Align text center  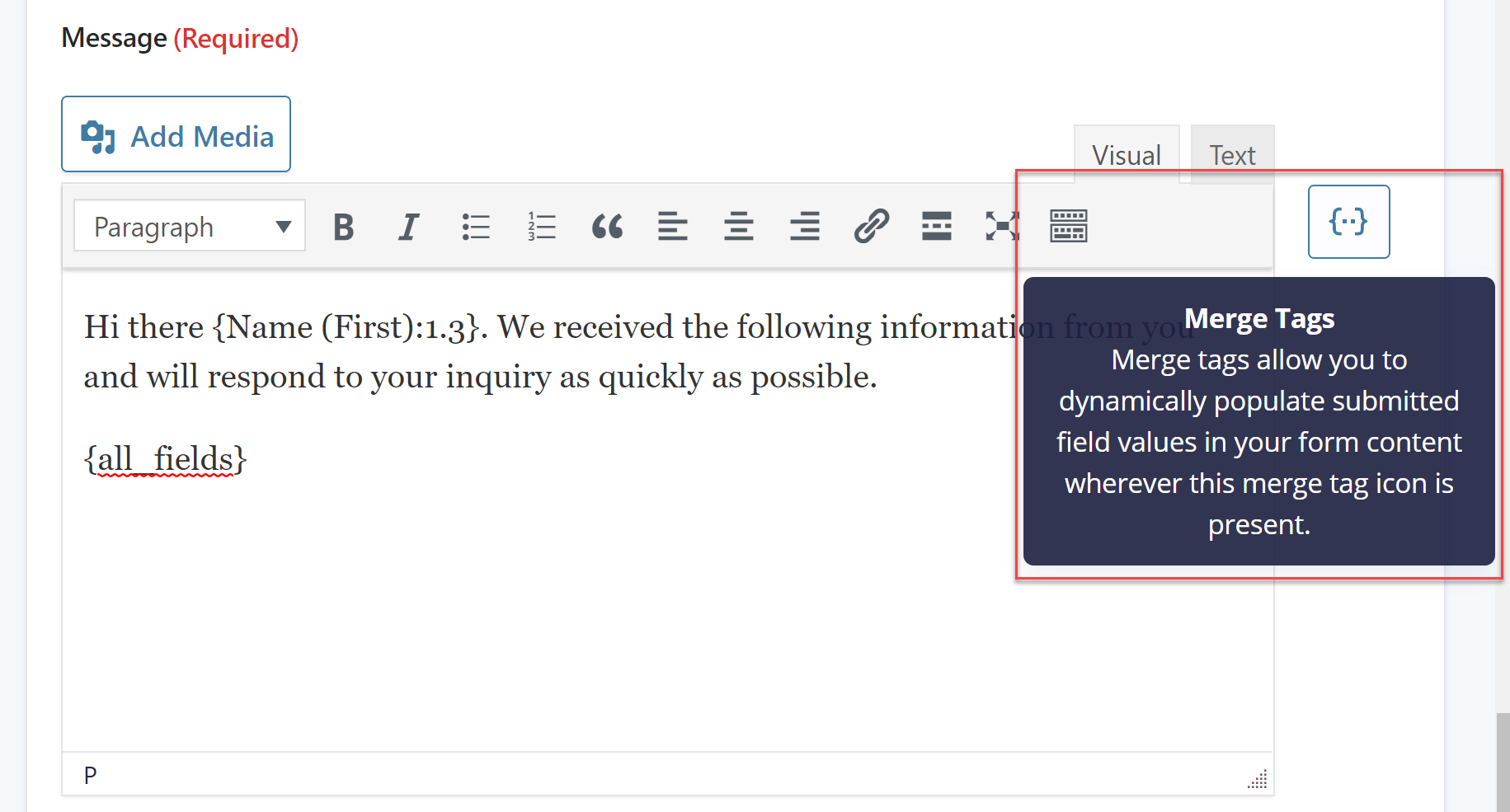(739, 227)
